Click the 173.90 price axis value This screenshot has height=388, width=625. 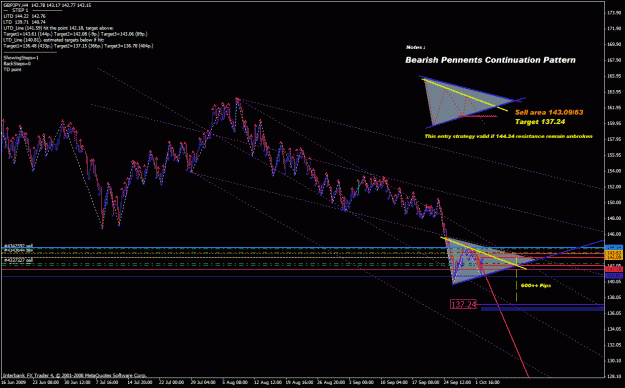click(614, 13)
